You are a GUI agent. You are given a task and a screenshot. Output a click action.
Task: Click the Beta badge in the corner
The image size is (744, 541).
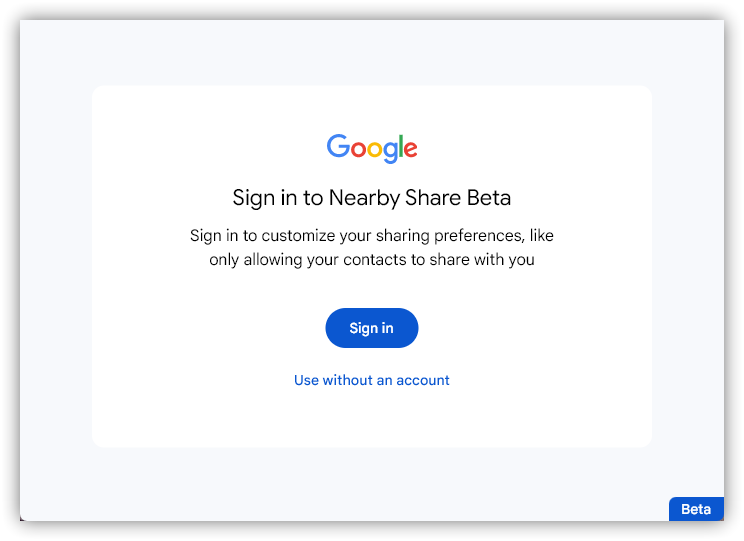[696, 509]
